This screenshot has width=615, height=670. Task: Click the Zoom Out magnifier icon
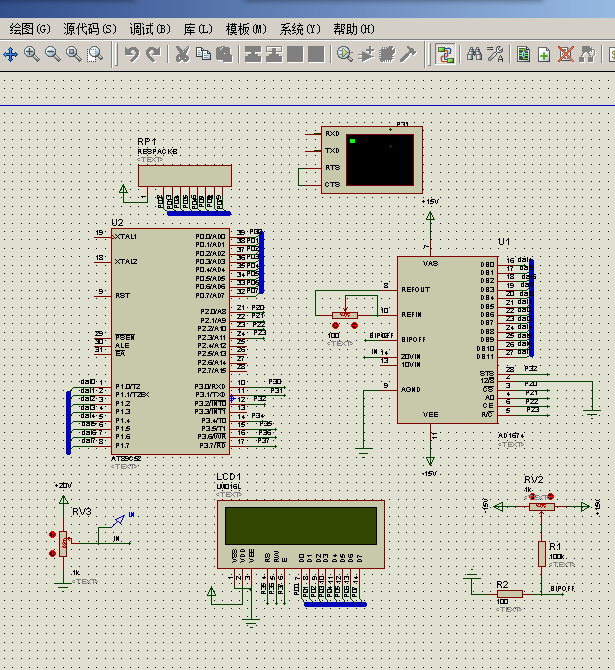[x=53, y=54]
